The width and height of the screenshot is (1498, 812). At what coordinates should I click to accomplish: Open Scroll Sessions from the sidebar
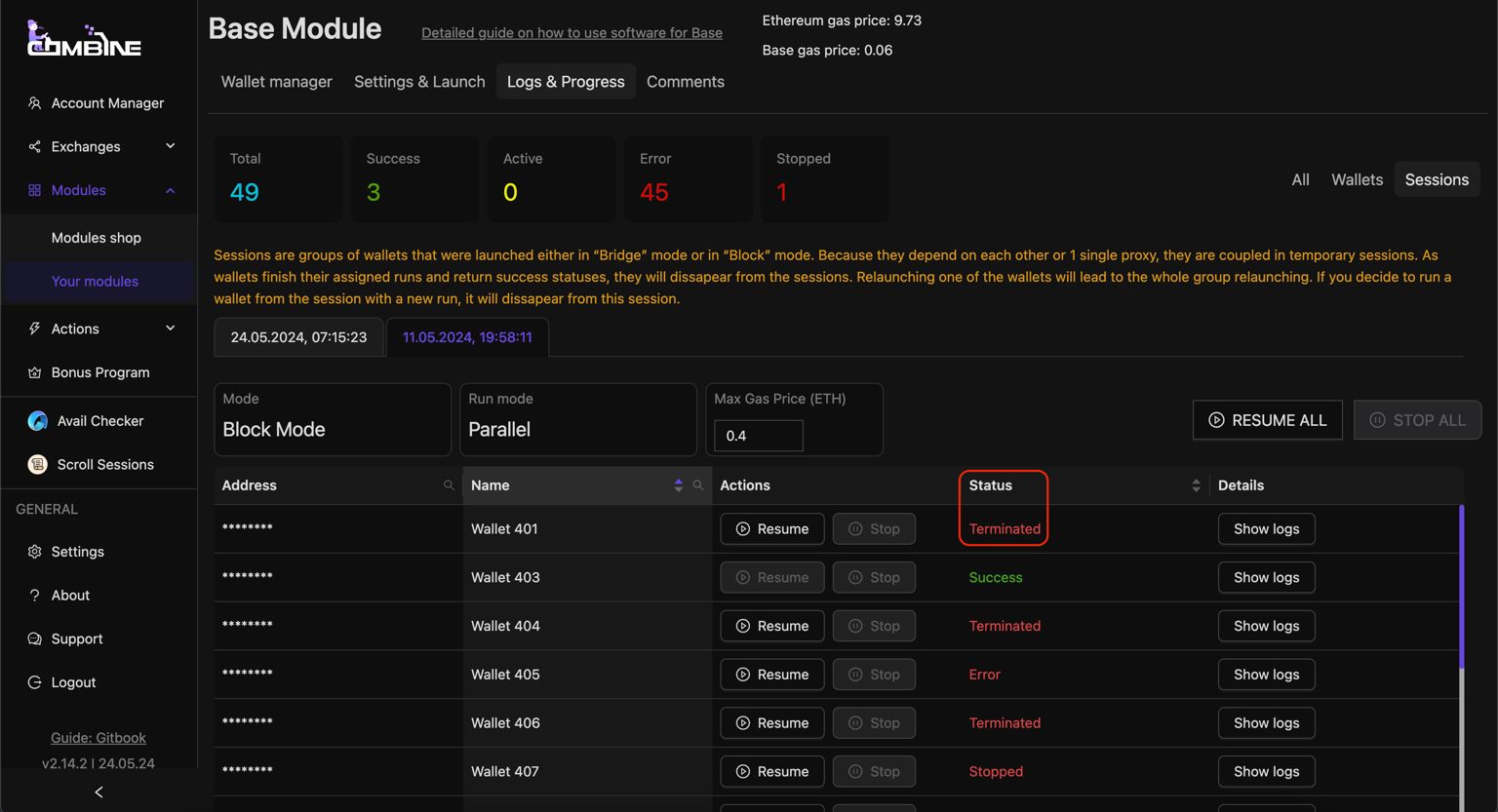[x=104, y=465]
